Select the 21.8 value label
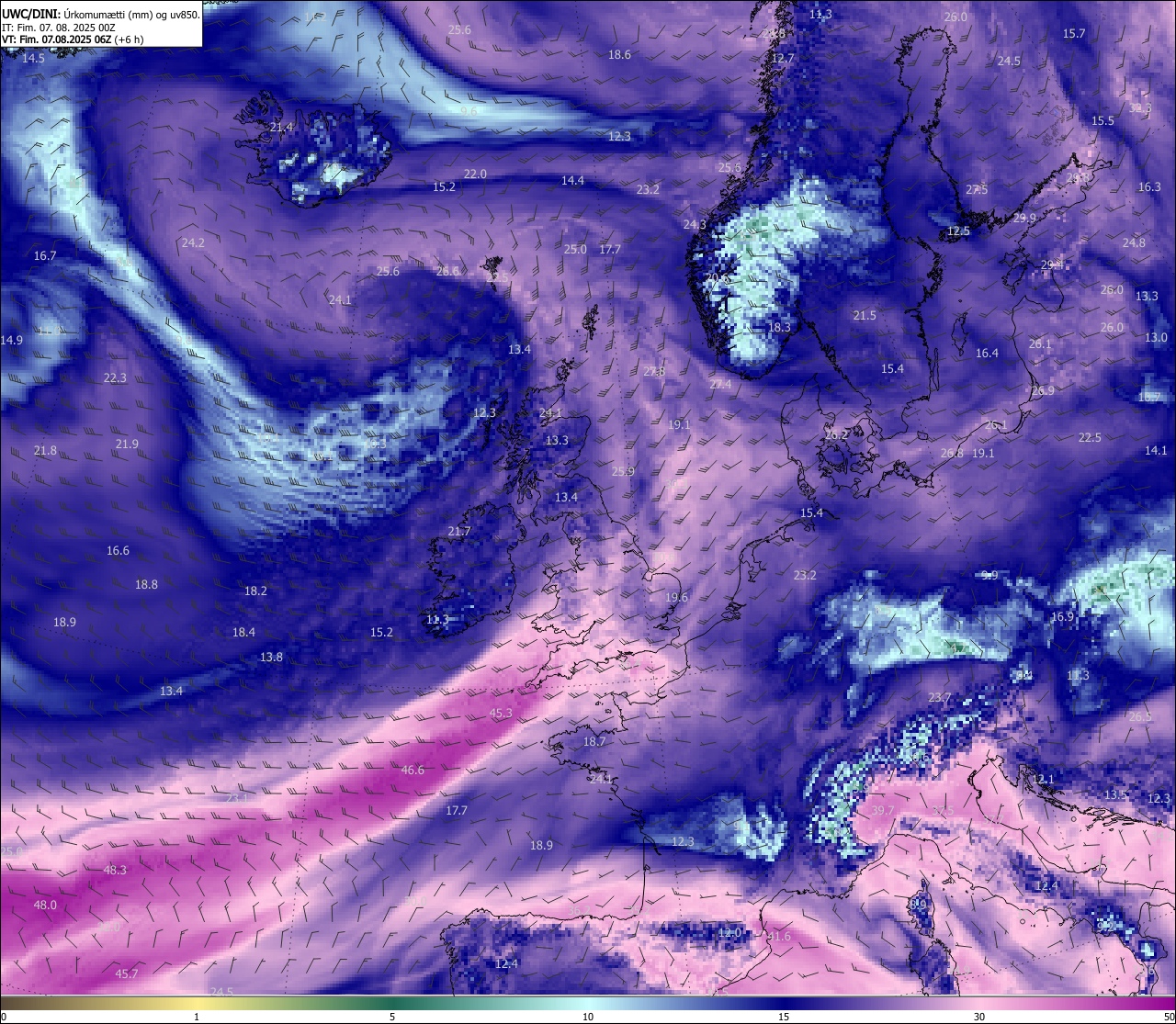This screenshot has width=1176, height=1024. [x=45, y=450]
